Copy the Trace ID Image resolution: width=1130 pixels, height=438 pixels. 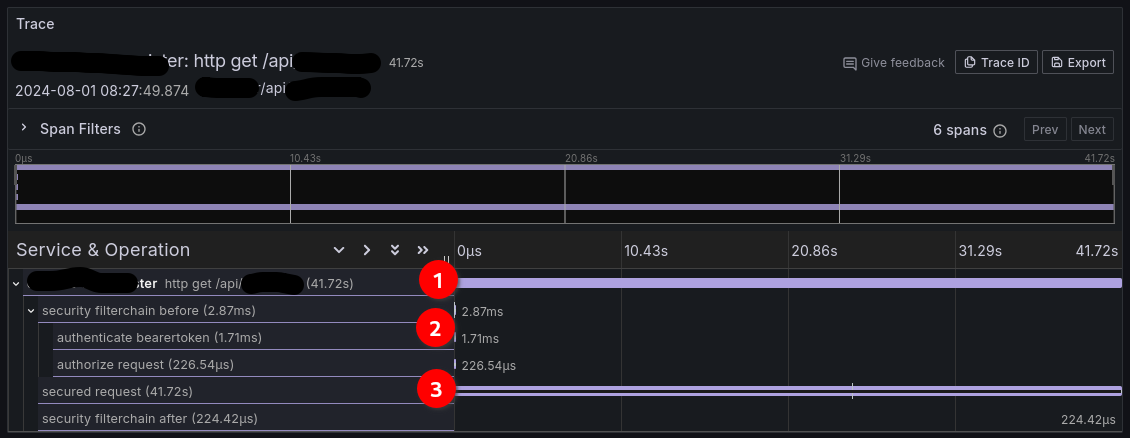(x=996, y=62)
